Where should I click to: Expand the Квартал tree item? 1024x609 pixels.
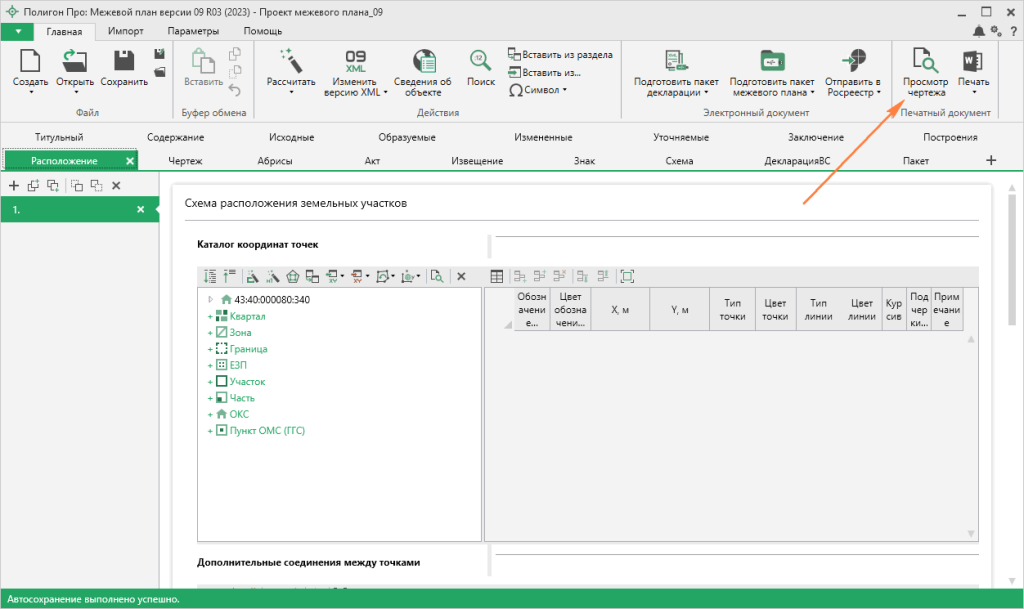[210, 316]
